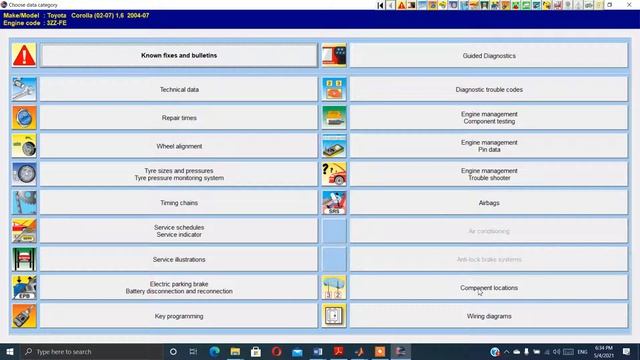The image size is (640, 360).
Task: Open Service illustrations
Action: (x=179, y=259)
